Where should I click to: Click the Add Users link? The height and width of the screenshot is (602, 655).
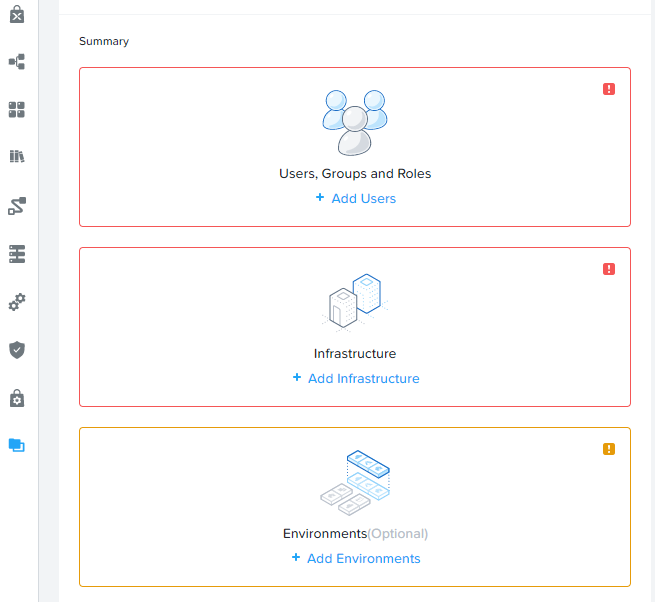356,198
